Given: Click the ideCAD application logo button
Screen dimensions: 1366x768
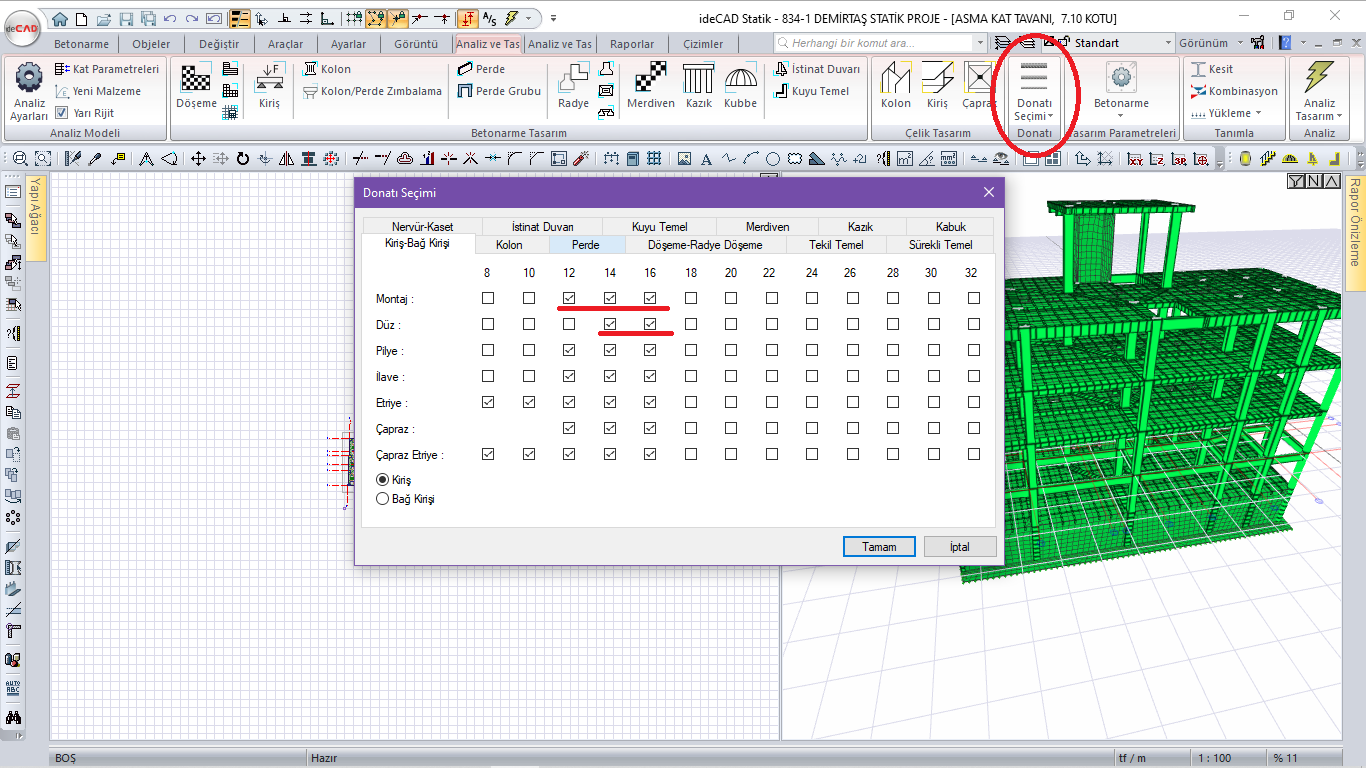Looking at the screenshot, I should pos(21,27).
